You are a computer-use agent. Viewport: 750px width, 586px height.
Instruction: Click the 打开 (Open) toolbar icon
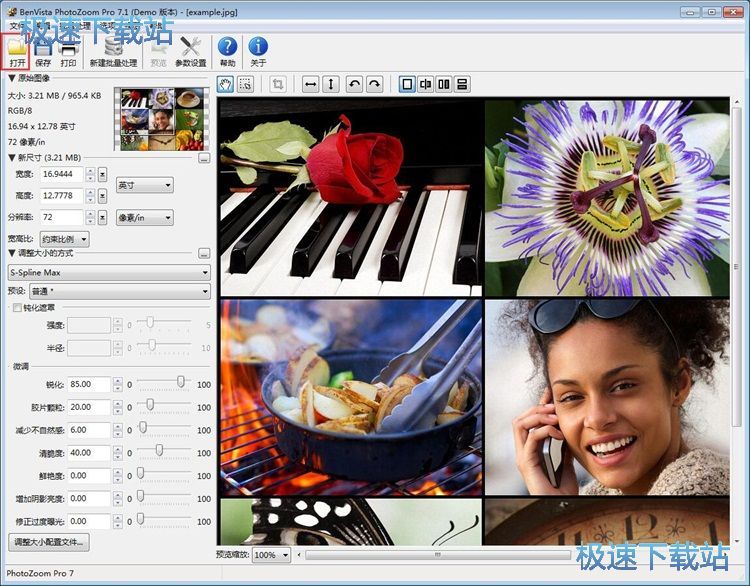[x=17, y=50]
